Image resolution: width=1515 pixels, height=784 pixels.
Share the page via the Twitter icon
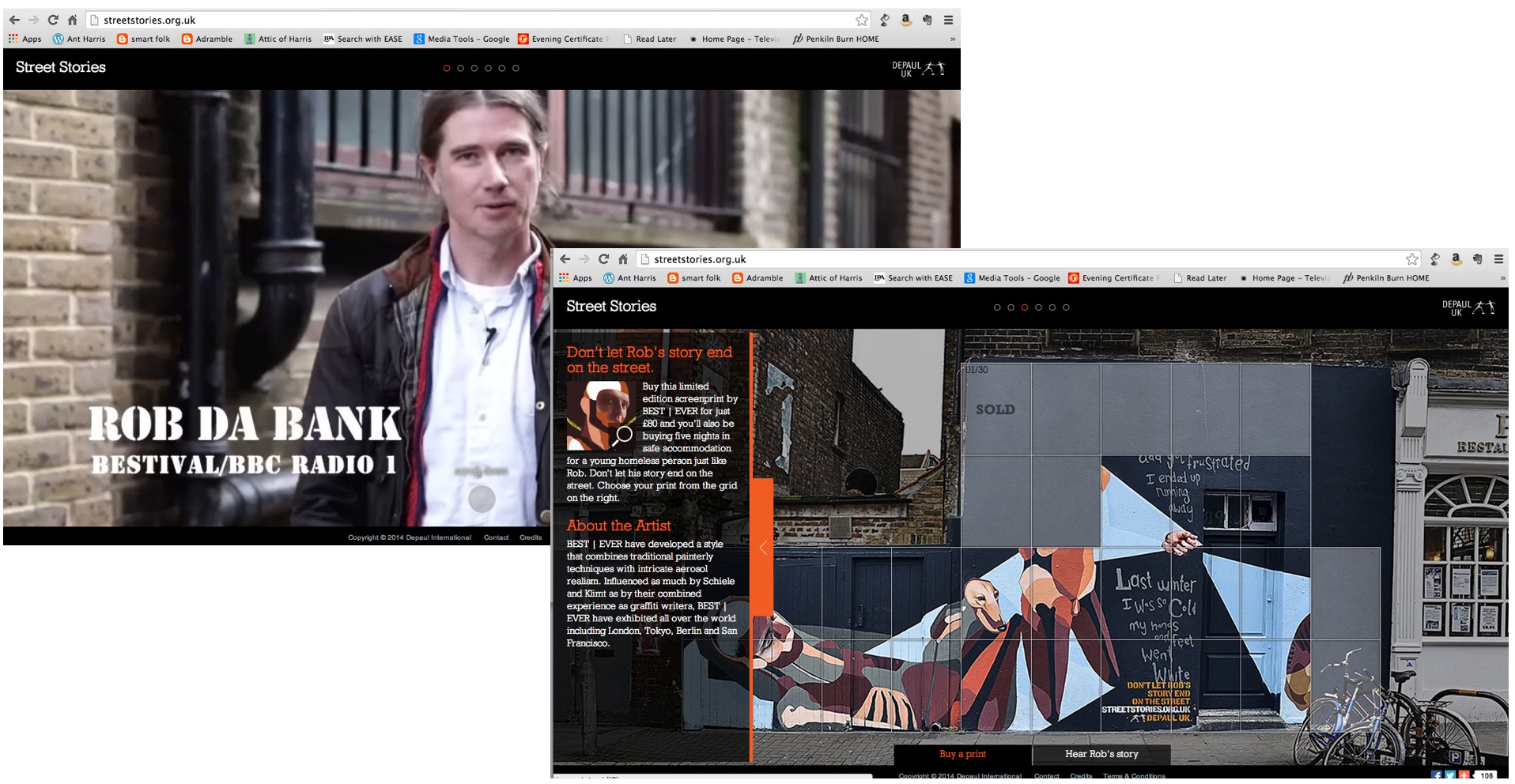point(1450,776)
